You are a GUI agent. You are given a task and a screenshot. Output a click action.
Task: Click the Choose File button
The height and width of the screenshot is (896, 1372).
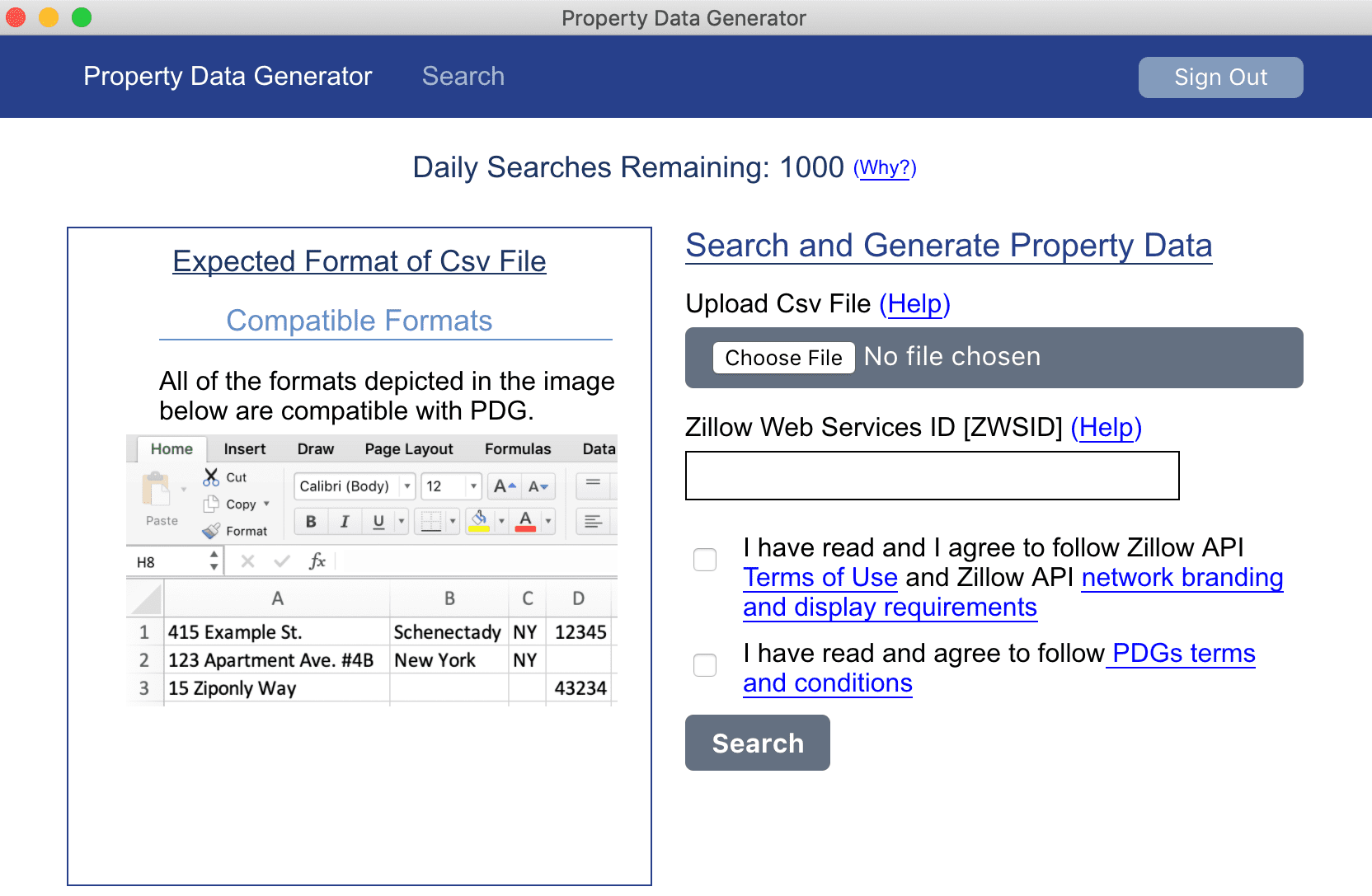coord(783,358)
